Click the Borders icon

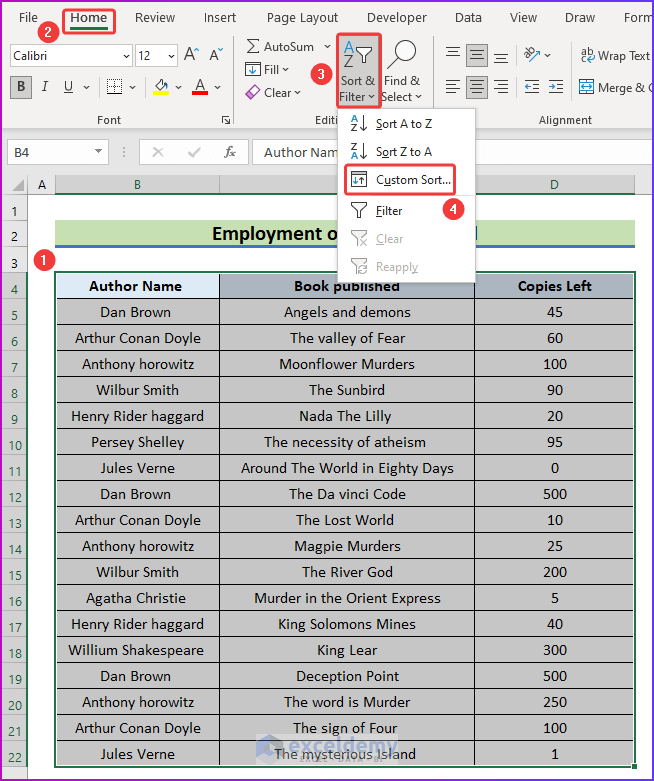point(115,87)
